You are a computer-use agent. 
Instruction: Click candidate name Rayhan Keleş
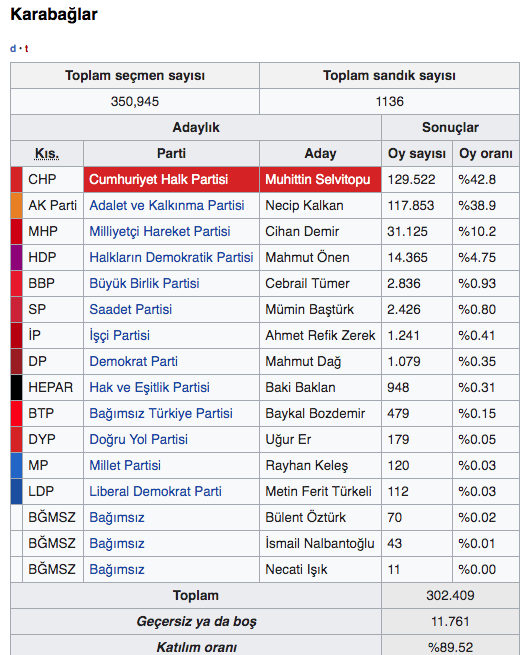307,465
